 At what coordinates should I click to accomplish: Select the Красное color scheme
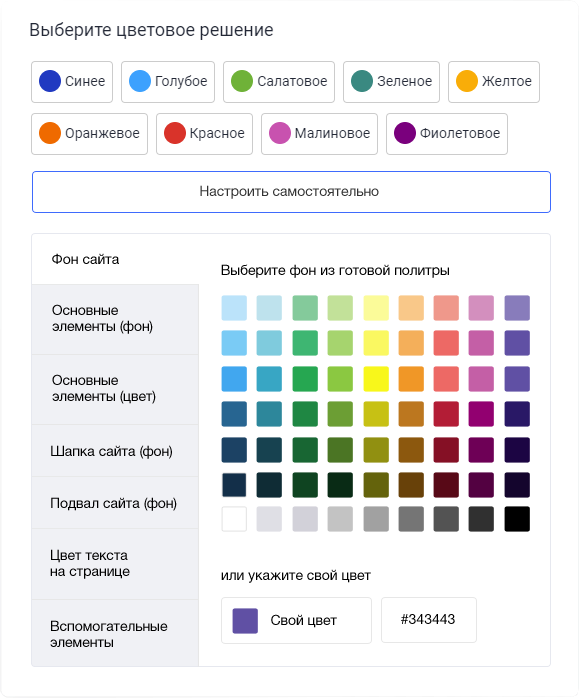(x=204, y=134)
